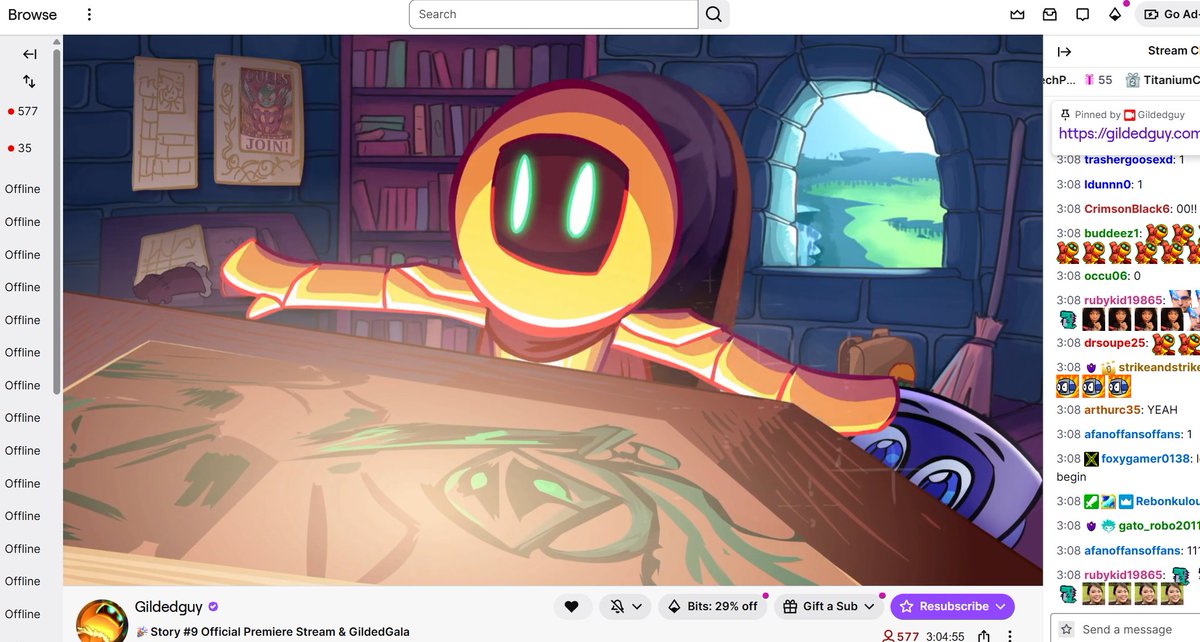Click username Rebonkulou in chat
Viewport: 1200px width, 642px height.
tap(1167, 502)
